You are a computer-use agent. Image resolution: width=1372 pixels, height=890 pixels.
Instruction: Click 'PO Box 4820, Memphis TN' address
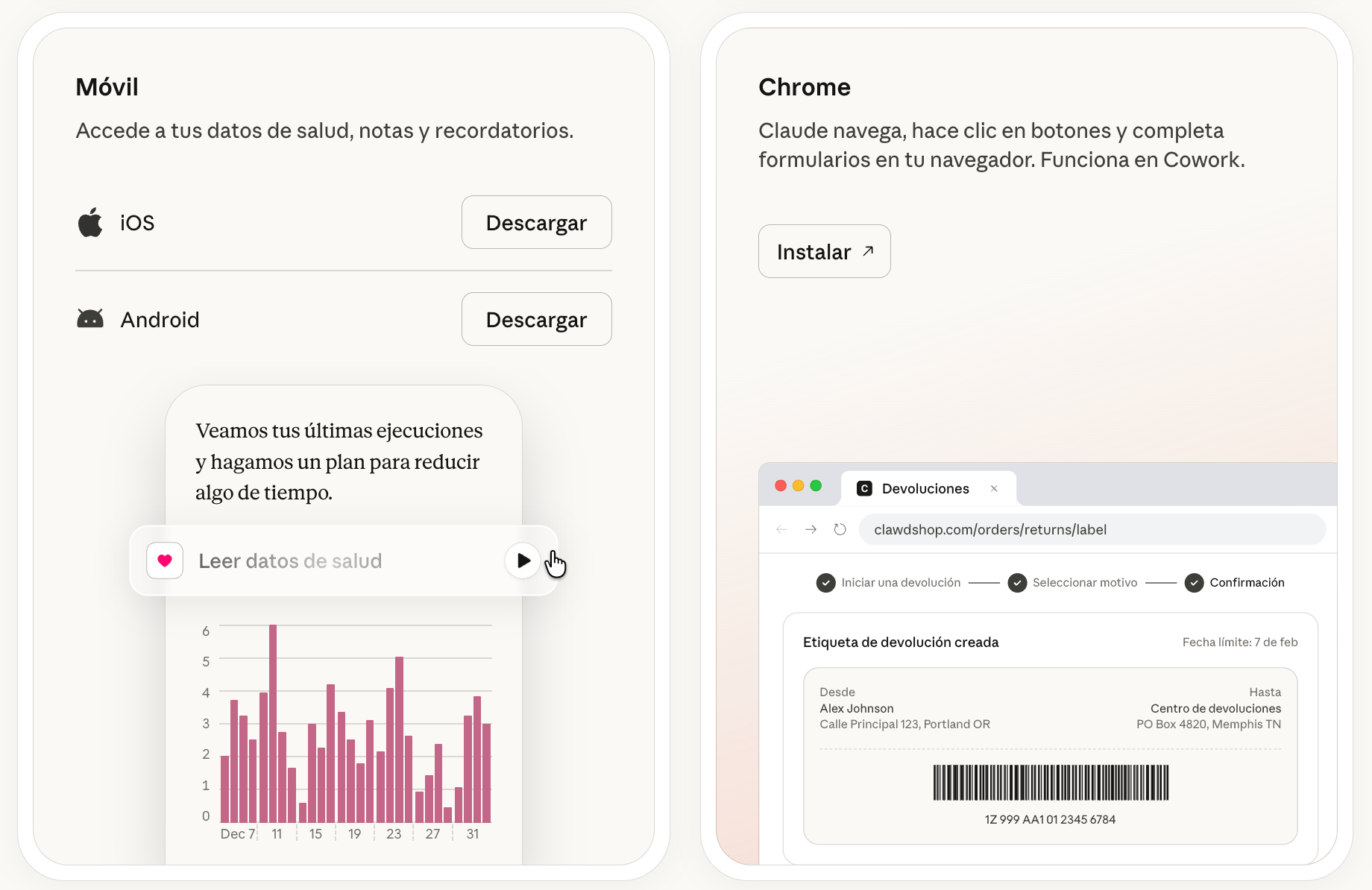click(1209, 725)
